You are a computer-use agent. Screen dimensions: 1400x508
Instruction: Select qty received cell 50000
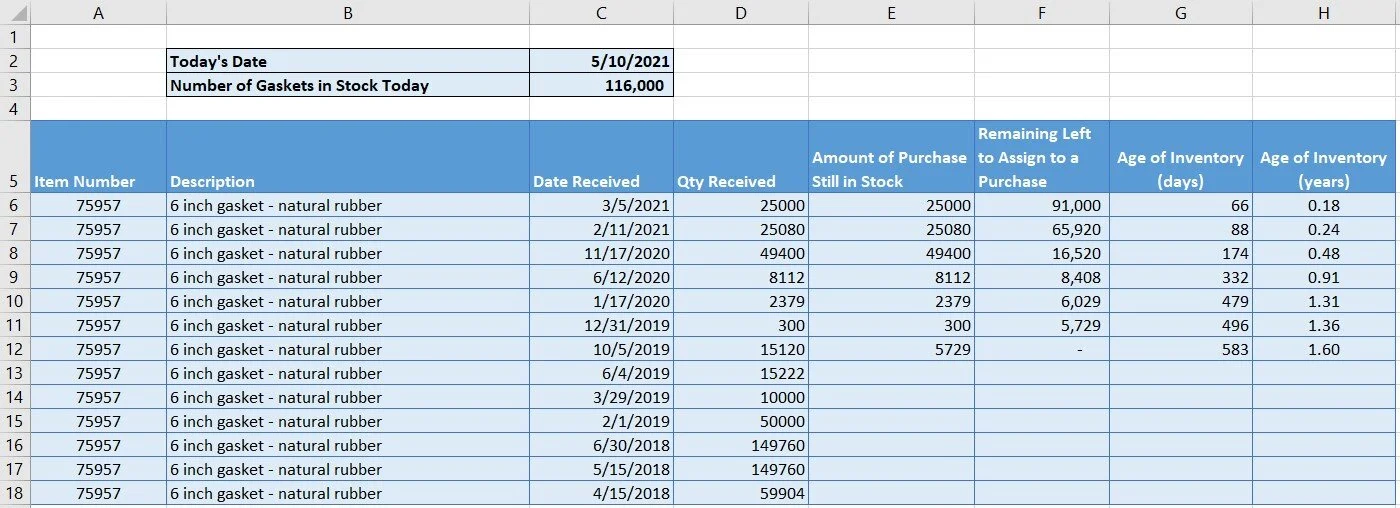[741, 422]
